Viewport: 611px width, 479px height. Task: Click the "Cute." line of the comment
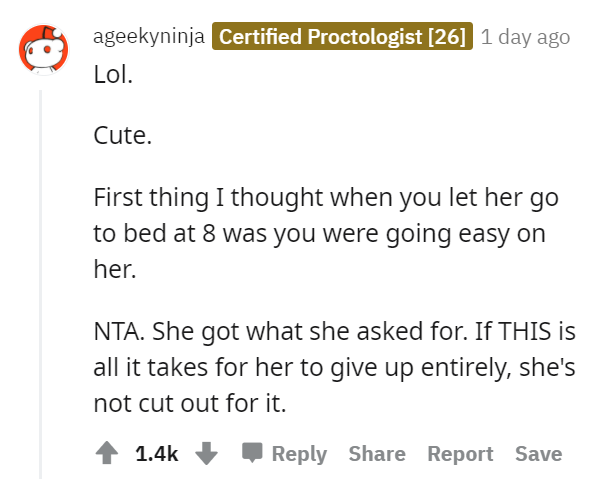point(123,135)
